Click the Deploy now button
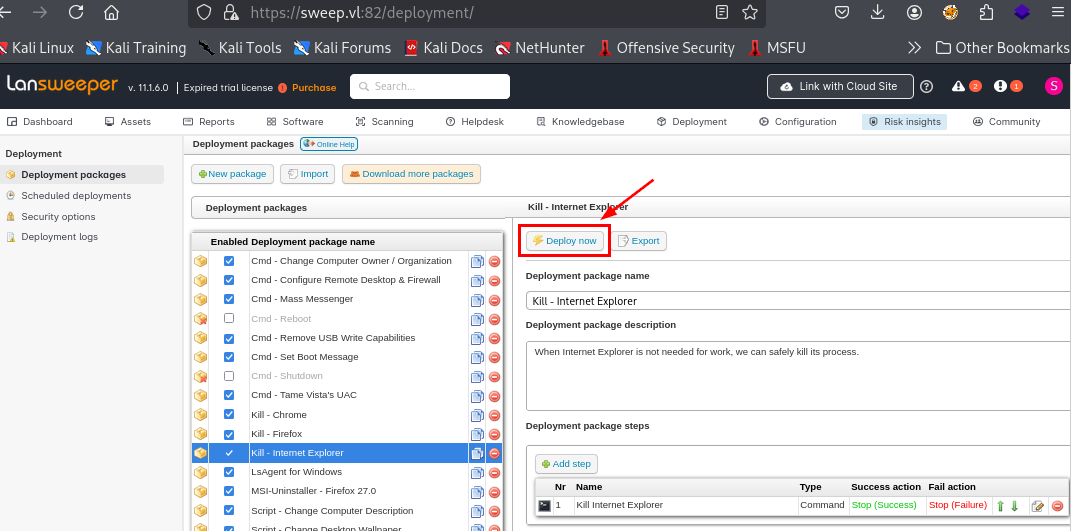The image size is (1071, 531). (x=565, y=241)
